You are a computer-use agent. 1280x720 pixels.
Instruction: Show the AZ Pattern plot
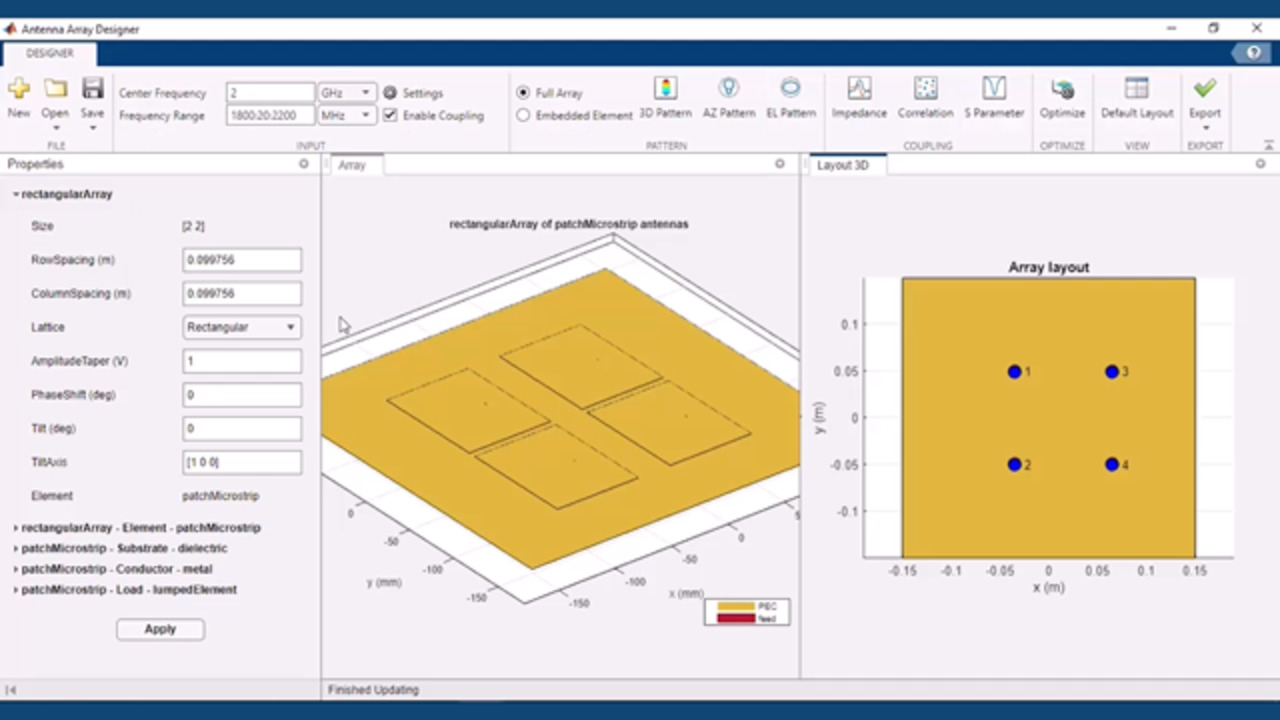click(x=728, y=98)
